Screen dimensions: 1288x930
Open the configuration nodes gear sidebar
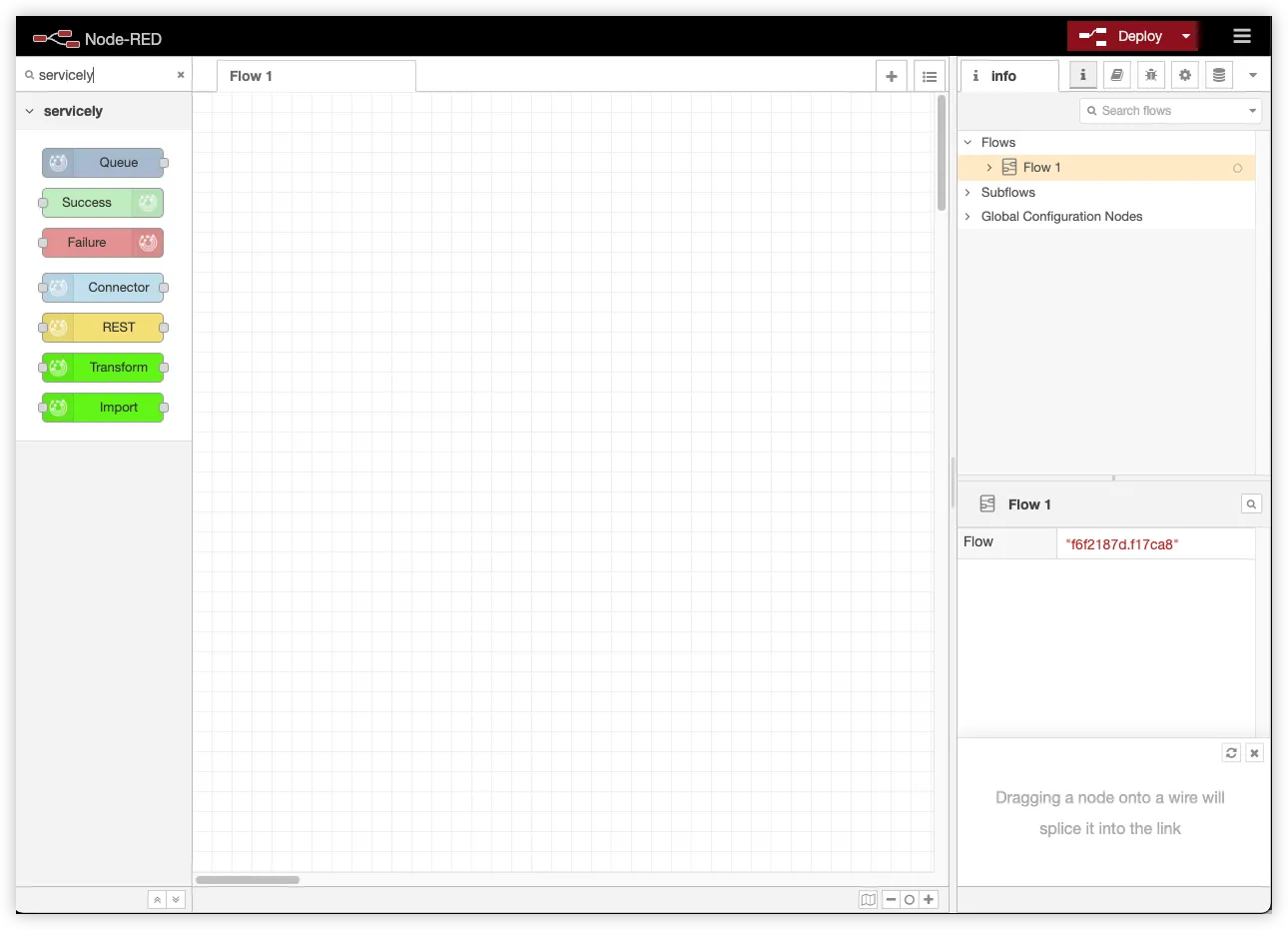click(1185, 75)
